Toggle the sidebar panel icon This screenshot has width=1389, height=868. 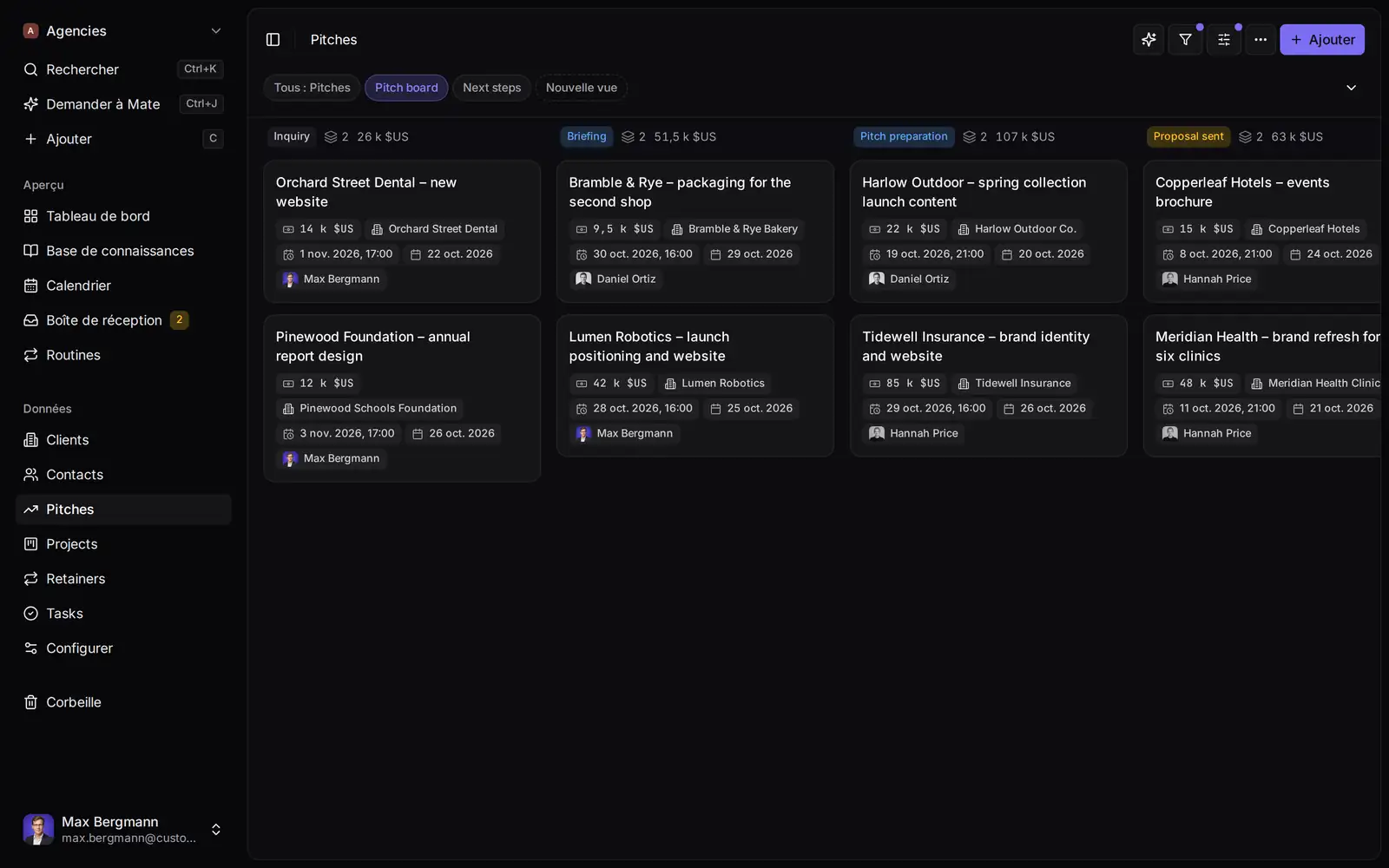[273, 40]
